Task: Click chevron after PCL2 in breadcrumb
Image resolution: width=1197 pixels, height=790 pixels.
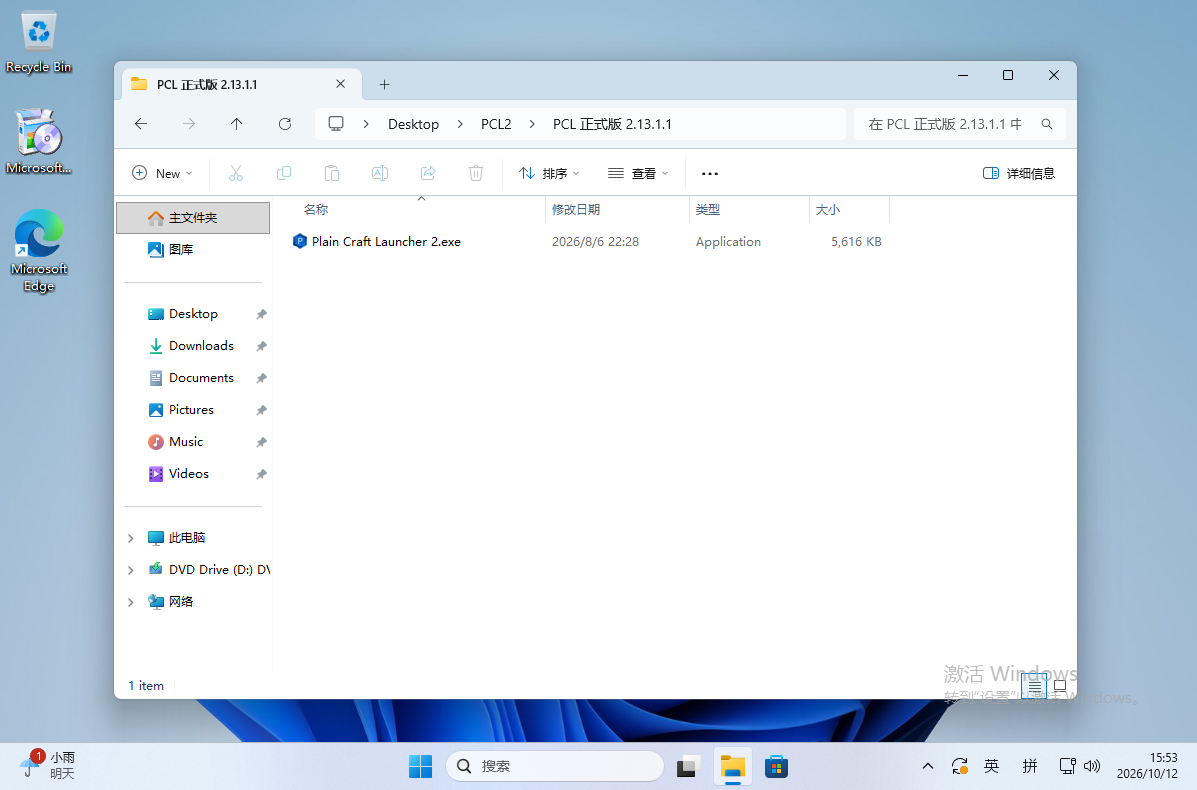Action: (532, 124)
